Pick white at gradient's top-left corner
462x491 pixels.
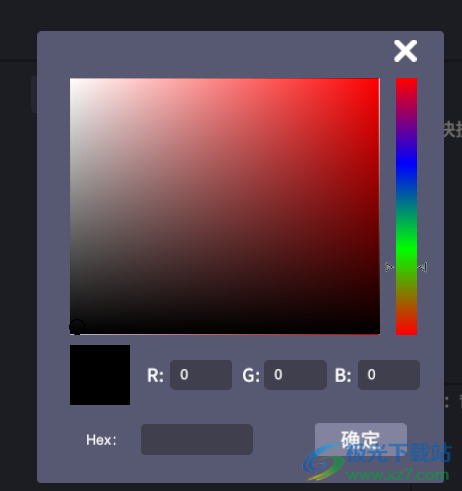pyautogui.click(x=72, y=80)
